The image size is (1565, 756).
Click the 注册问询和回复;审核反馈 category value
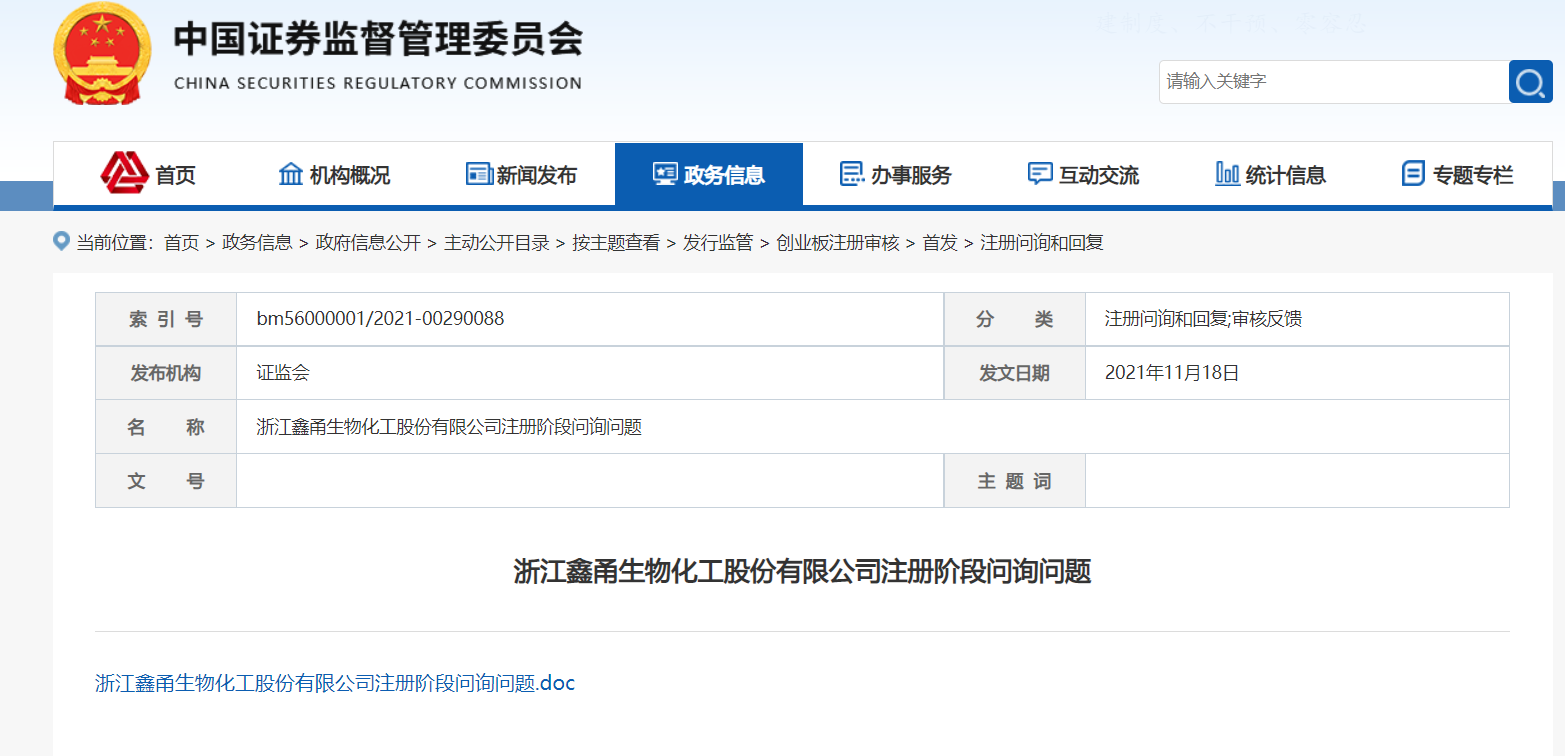(x=1203, y=319)
